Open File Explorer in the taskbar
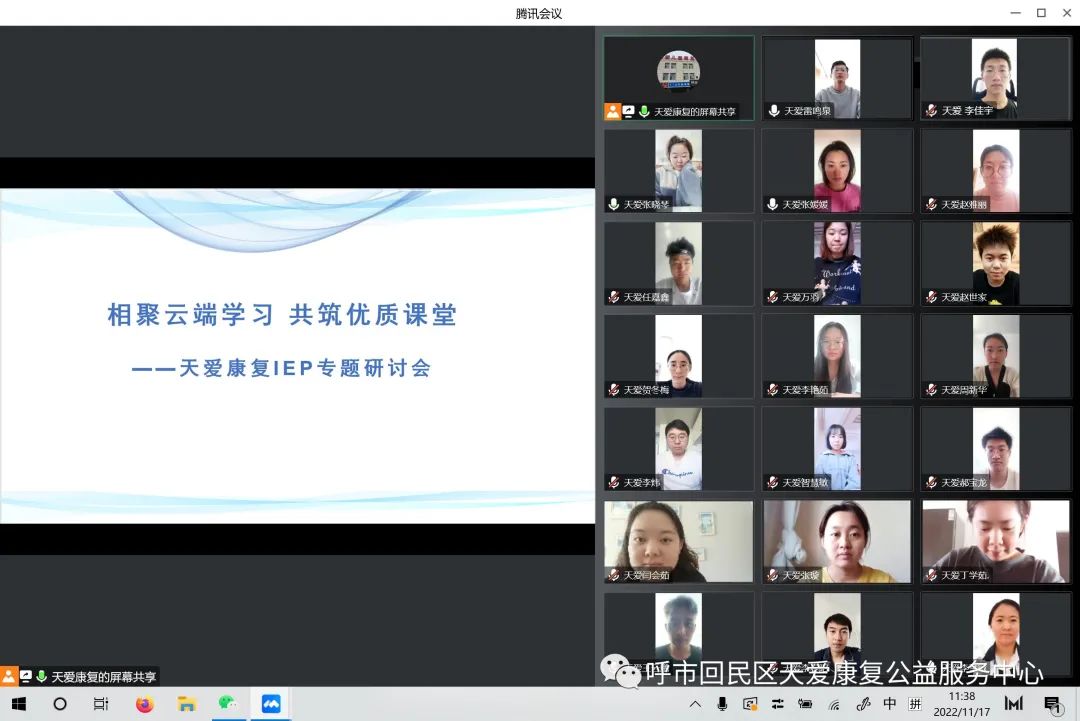The width and height of the screenshot is (1080, 721). point(186,704)
